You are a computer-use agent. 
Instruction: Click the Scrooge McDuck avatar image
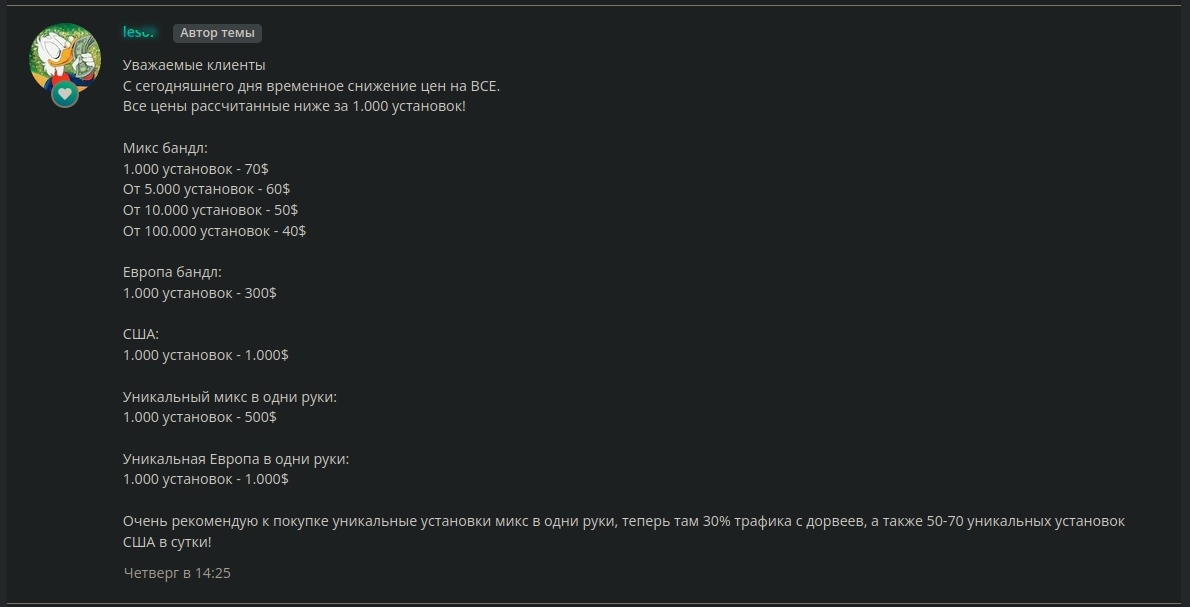tap(63, 60)
